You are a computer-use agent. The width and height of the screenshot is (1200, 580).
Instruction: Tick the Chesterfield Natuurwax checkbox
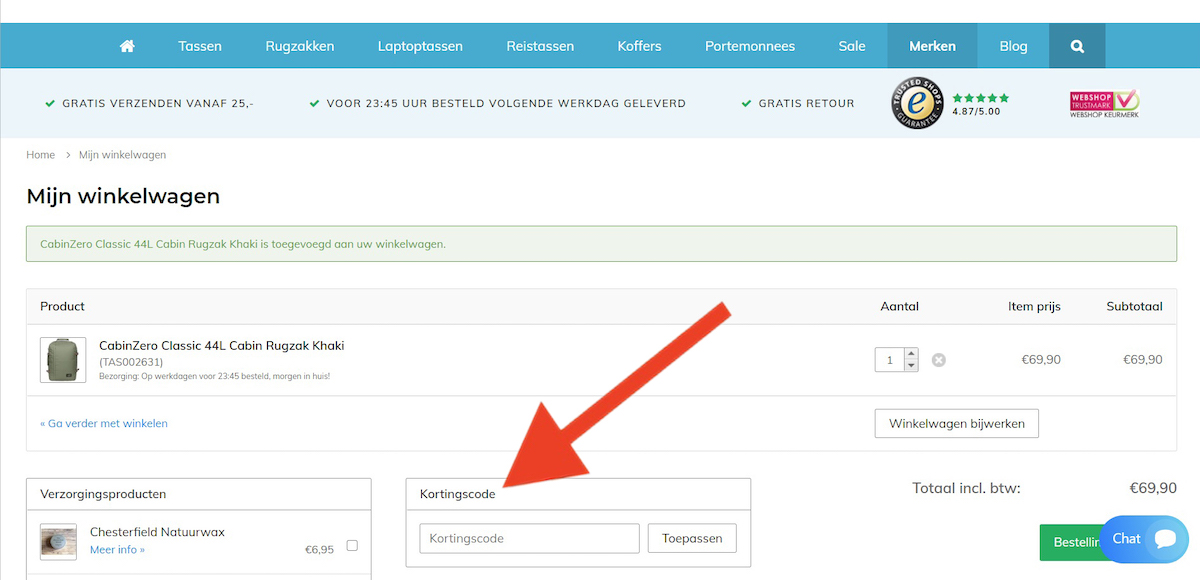click(x=352, y=545)
